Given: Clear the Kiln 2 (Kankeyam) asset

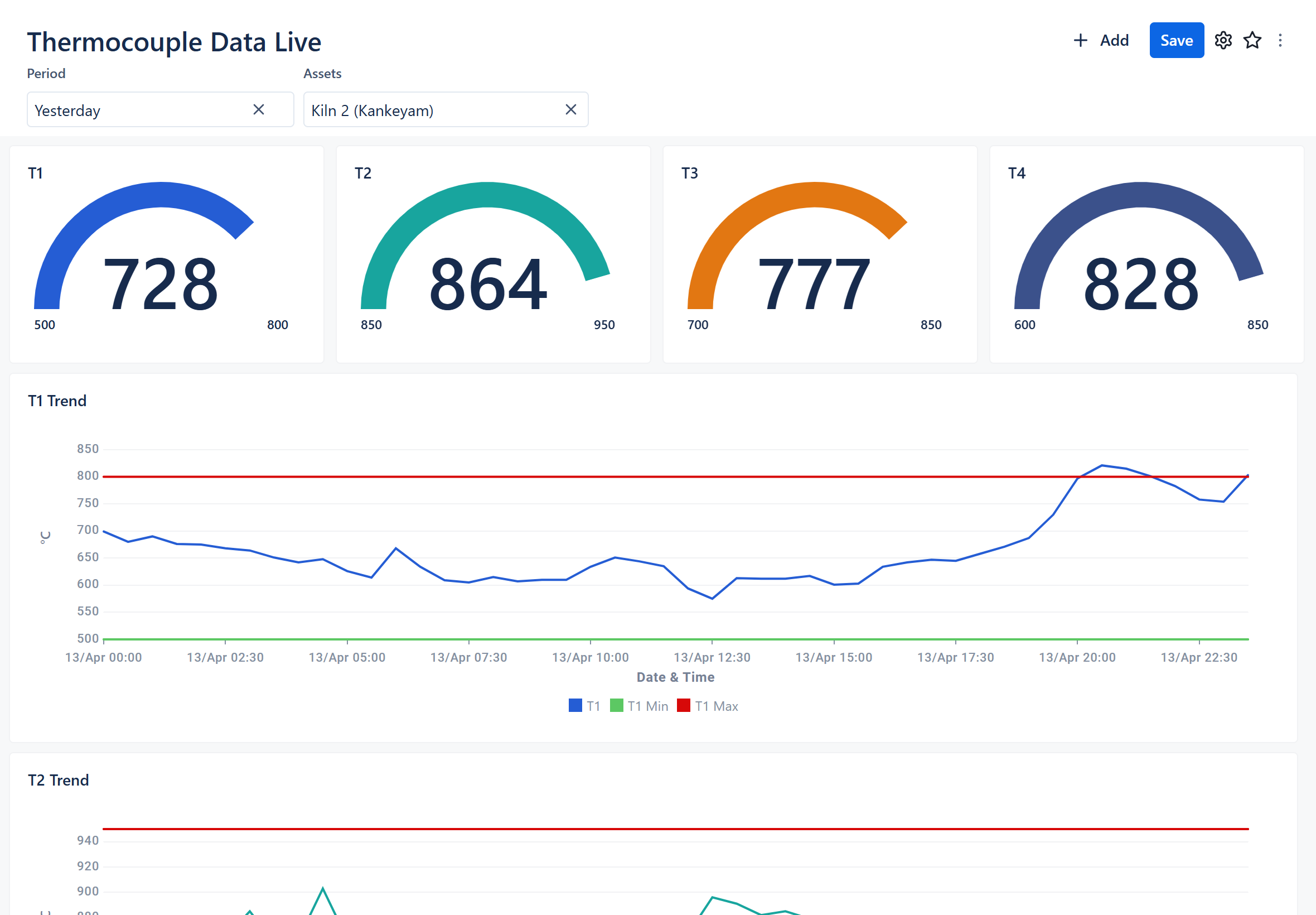Looking at the screenshot, I should point(570,109).
